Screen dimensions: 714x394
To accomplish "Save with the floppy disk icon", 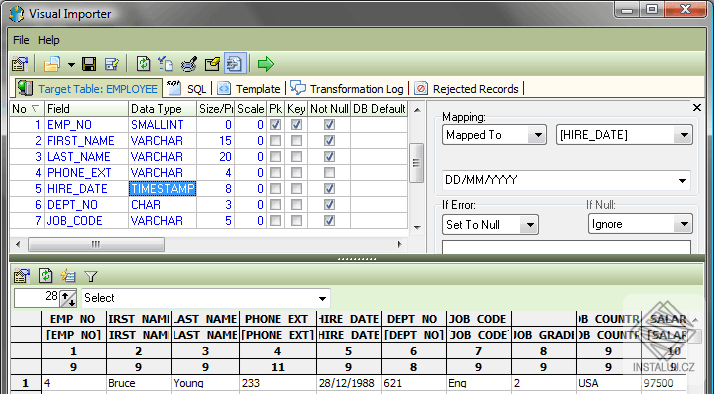I will (89, 64).
